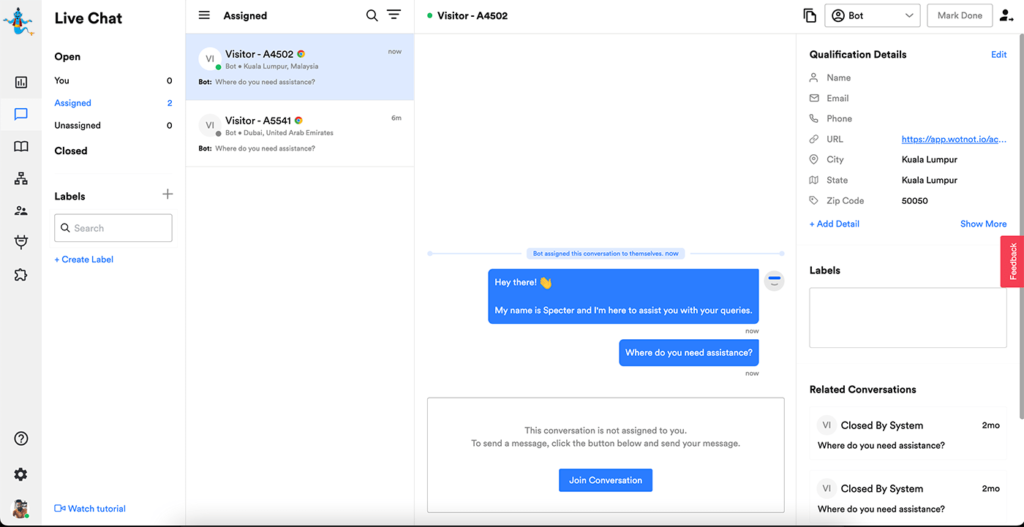
Task: Click the integrations plug sidebar icon
Action: (21, 242)
